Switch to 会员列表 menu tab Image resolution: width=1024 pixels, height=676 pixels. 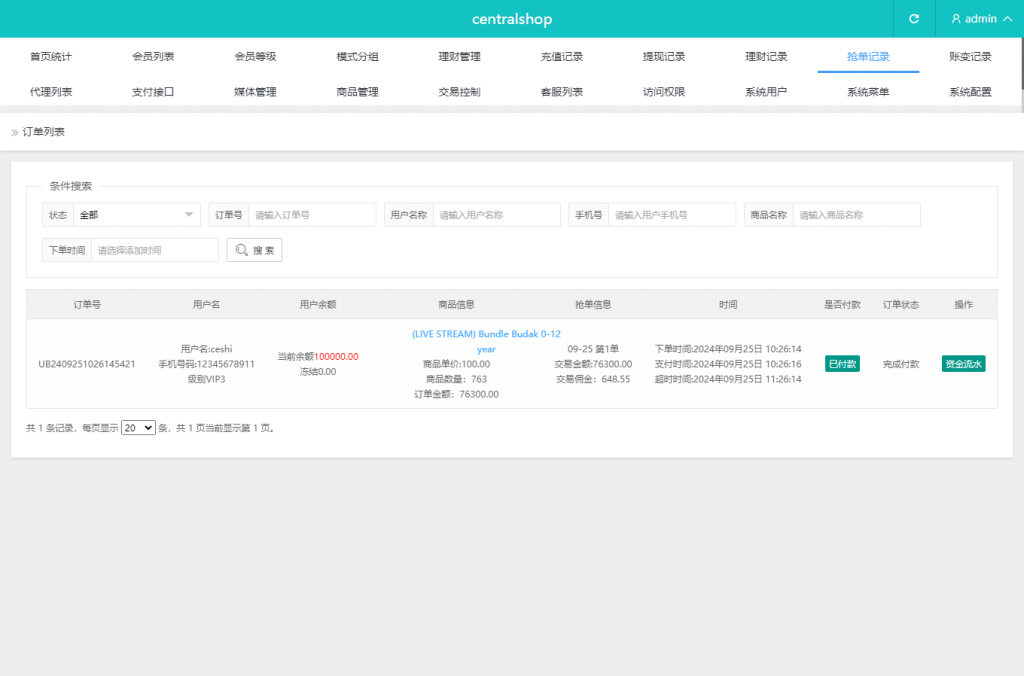coord(153,57)
